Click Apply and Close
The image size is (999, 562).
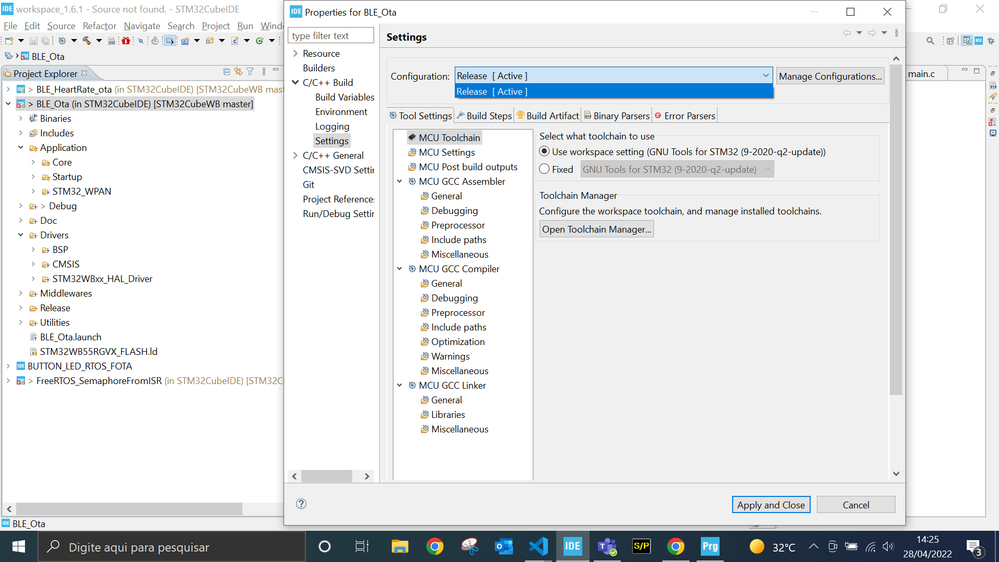[x=771, y=505]
